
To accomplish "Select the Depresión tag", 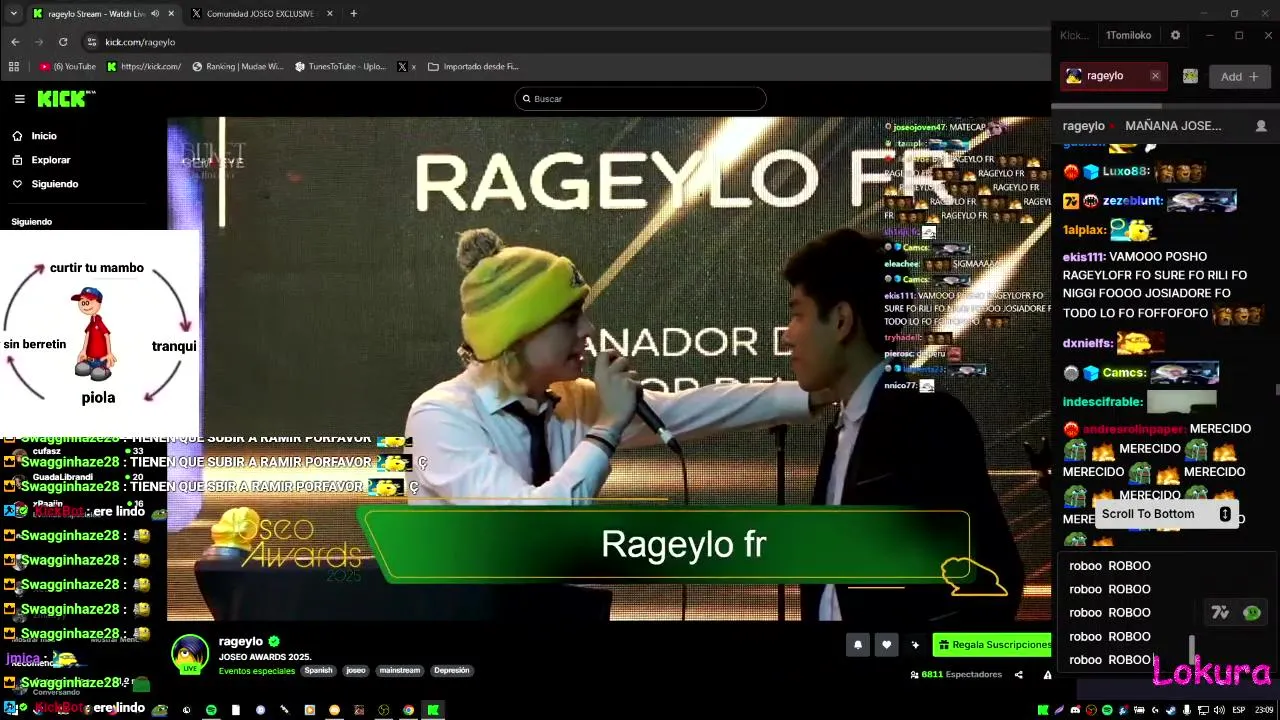I will coord(451,671).
